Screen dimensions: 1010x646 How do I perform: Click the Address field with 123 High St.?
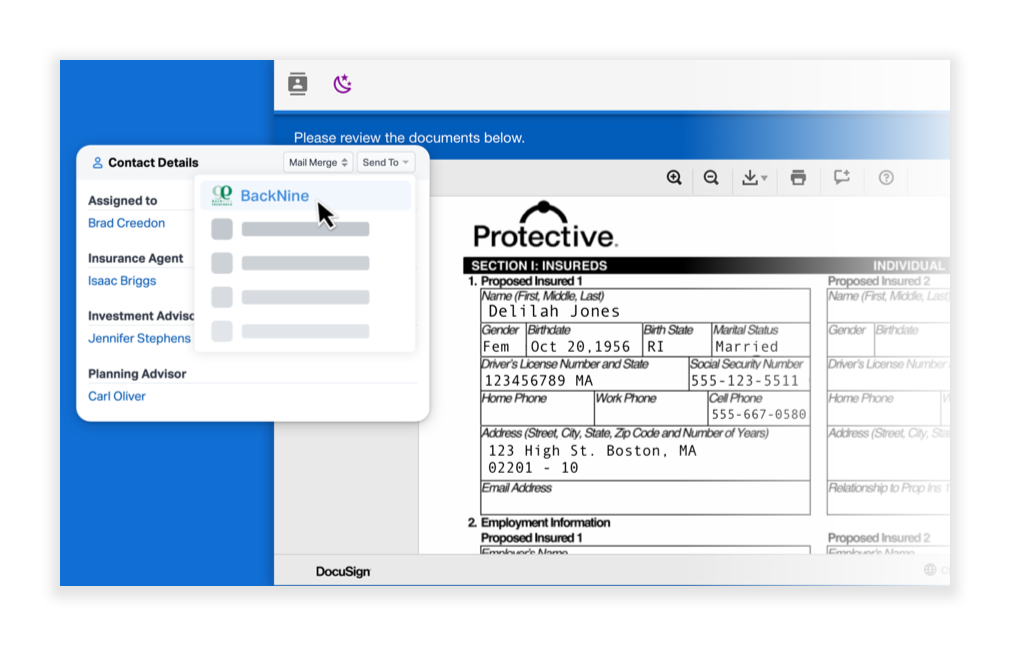[x=645, y=453]
